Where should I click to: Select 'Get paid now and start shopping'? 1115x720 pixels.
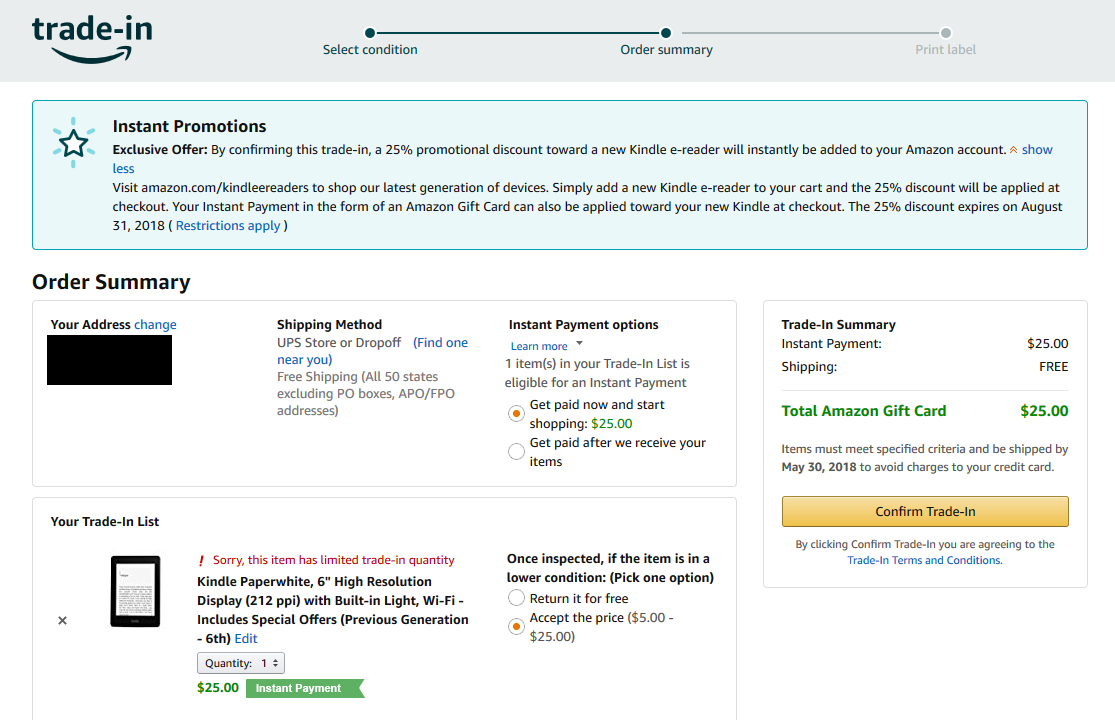point(516,413)
